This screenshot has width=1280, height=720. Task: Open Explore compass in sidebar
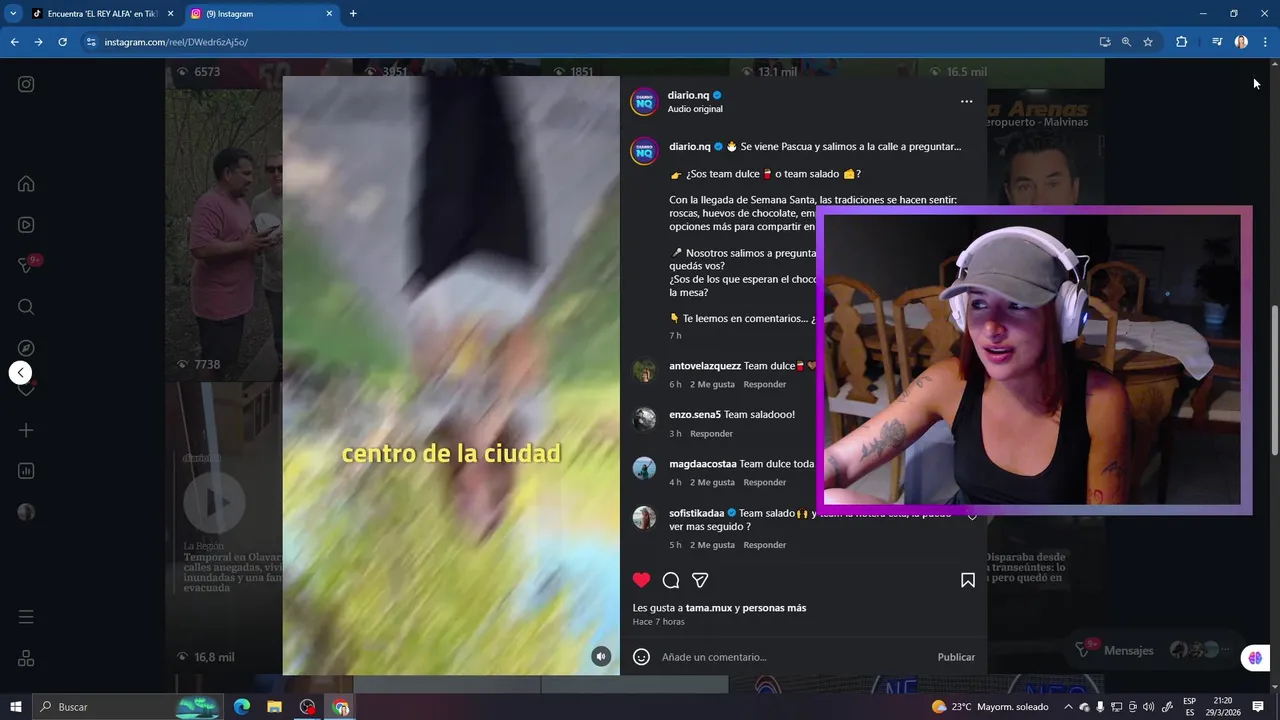[x=26, y=348]
